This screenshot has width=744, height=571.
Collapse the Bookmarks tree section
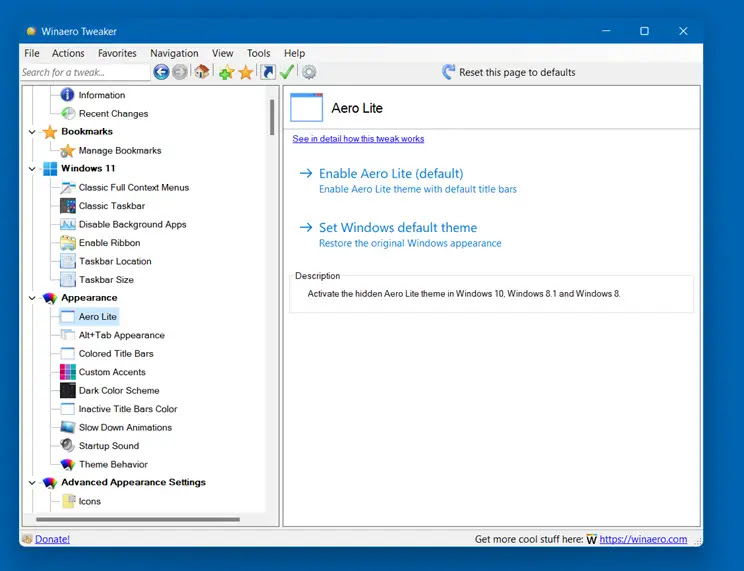[x=32, y=132]
